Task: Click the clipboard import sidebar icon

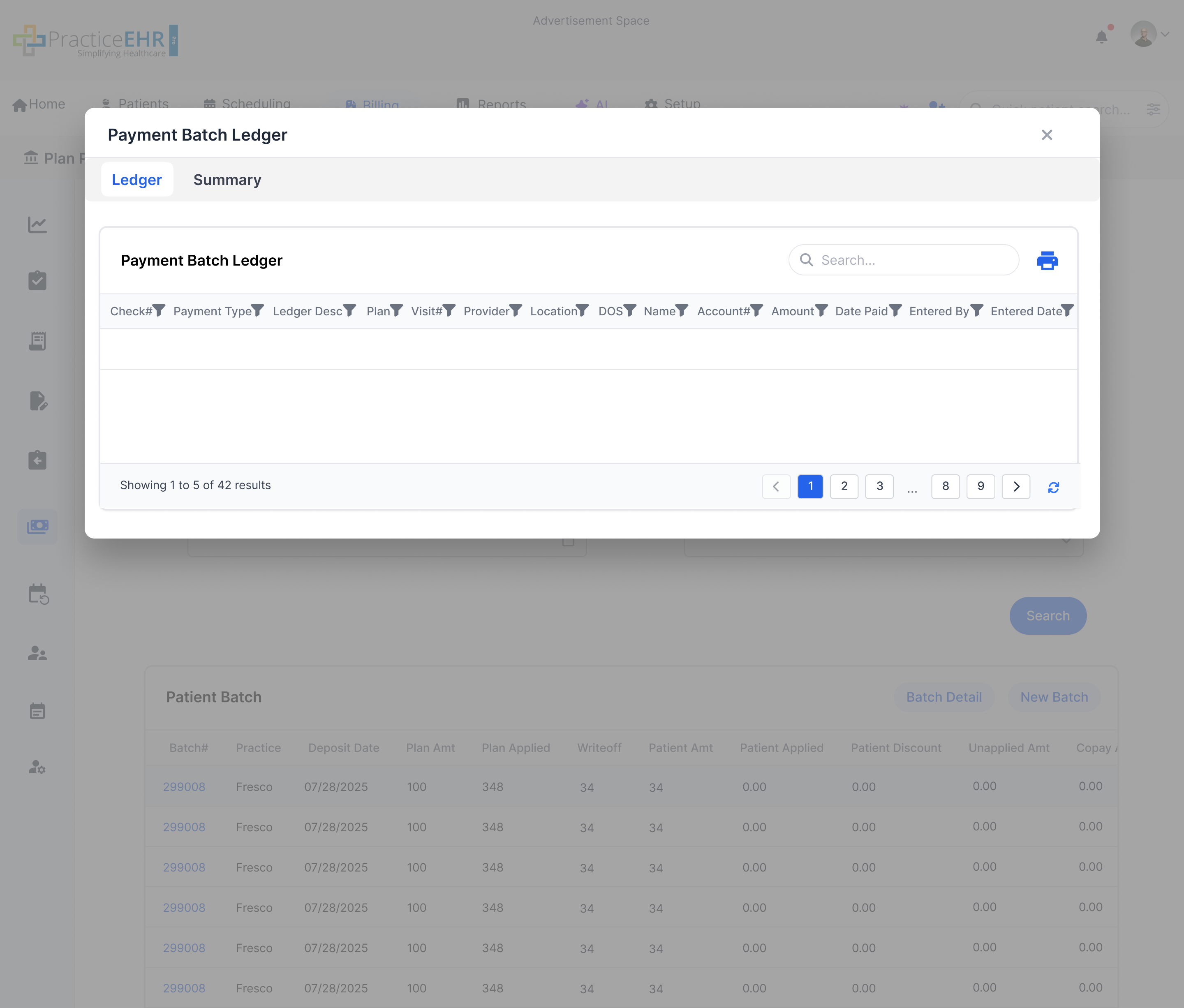Action: (x=37, y=460)
